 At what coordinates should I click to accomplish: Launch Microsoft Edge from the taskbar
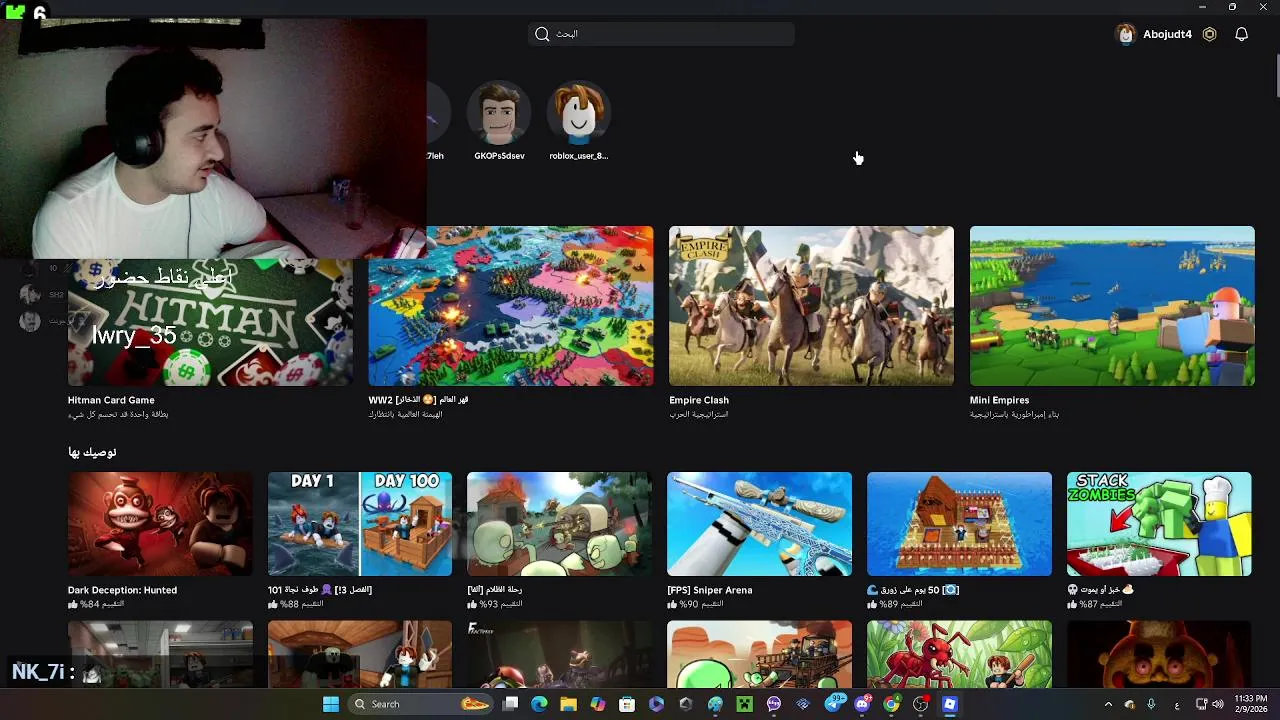[539, 704]
